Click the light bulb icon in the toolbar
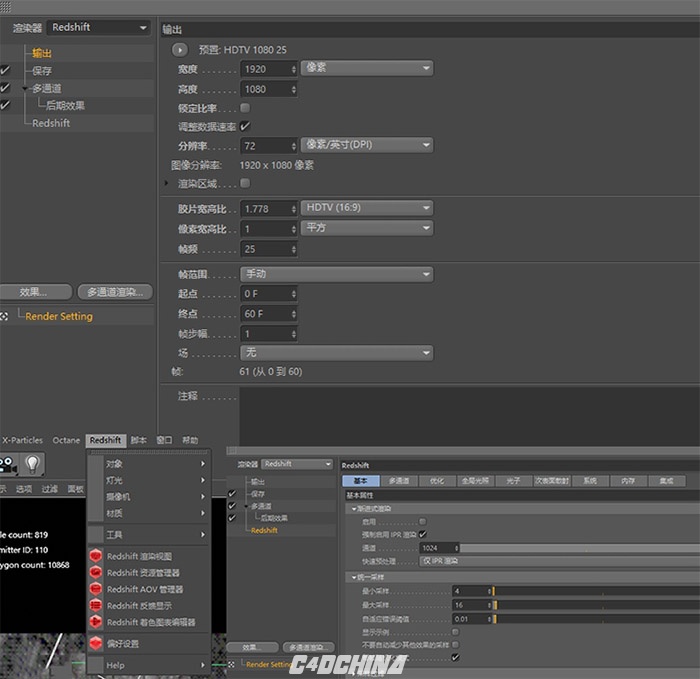This screenshot has height=679, width=700. click(x=32, y=464)
